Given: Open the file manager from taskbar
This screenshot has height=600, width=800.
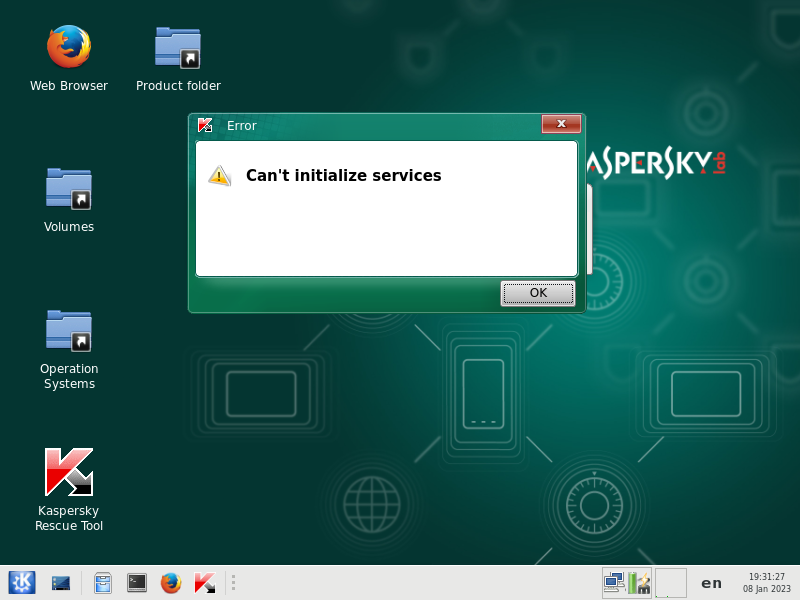Looking at the screenshot, I should 103,582.
